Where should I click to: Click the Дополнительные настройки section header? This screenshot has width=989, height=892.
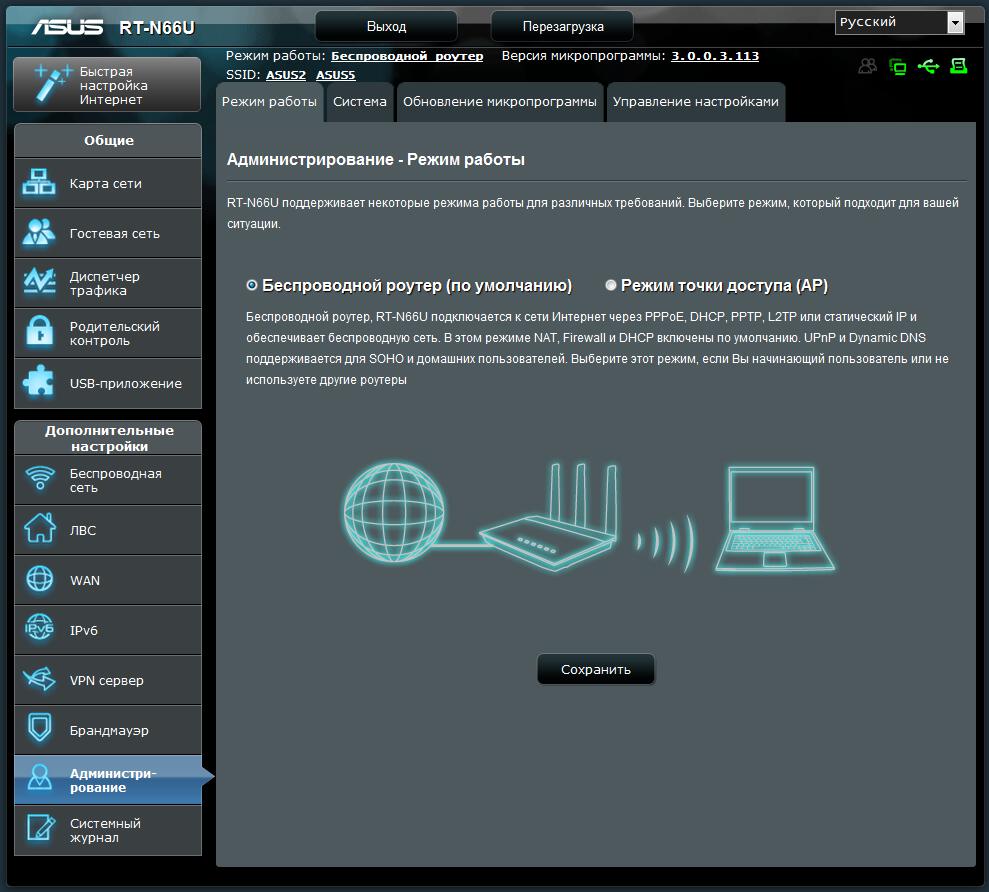[108, 438]
